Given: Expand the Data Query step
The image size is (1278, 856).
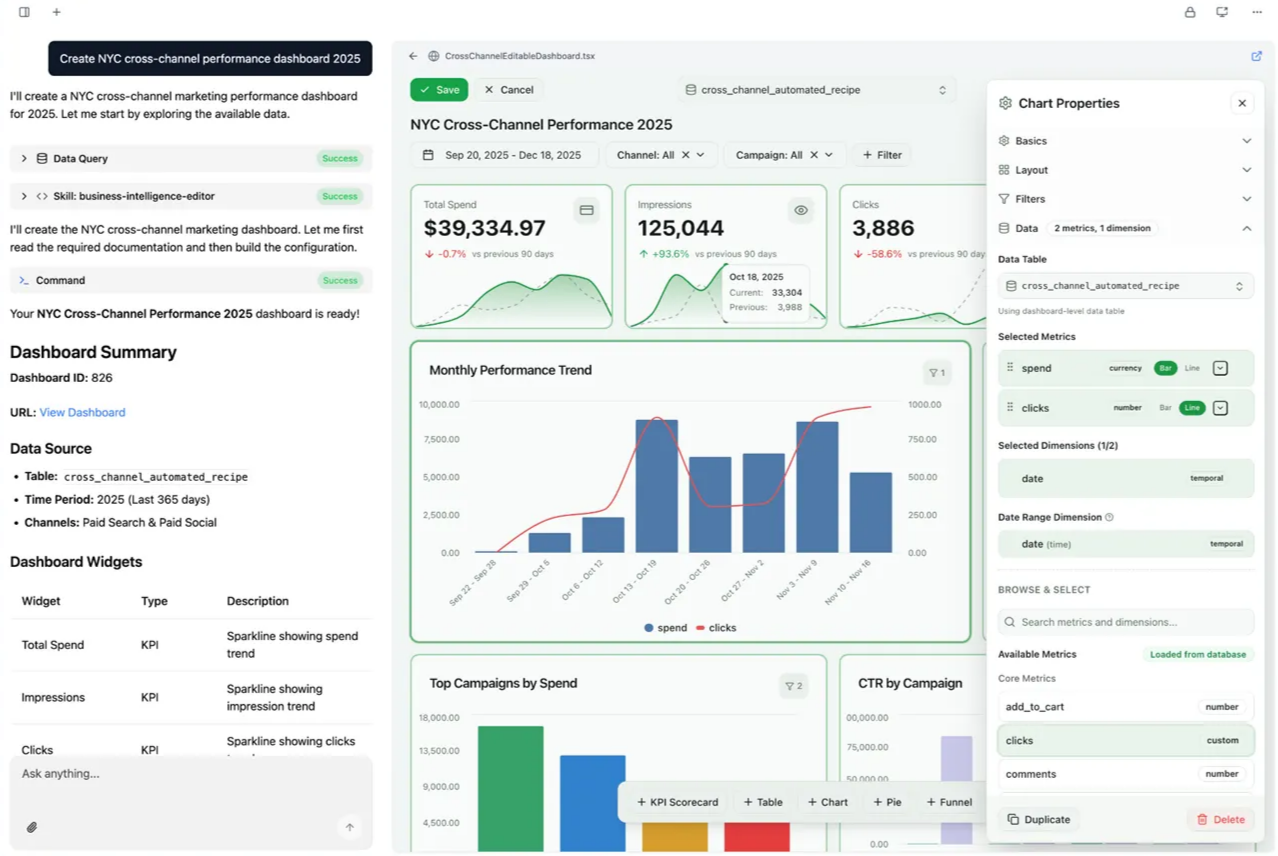Looking at the screenshot, I should click(x=24, y=158).
